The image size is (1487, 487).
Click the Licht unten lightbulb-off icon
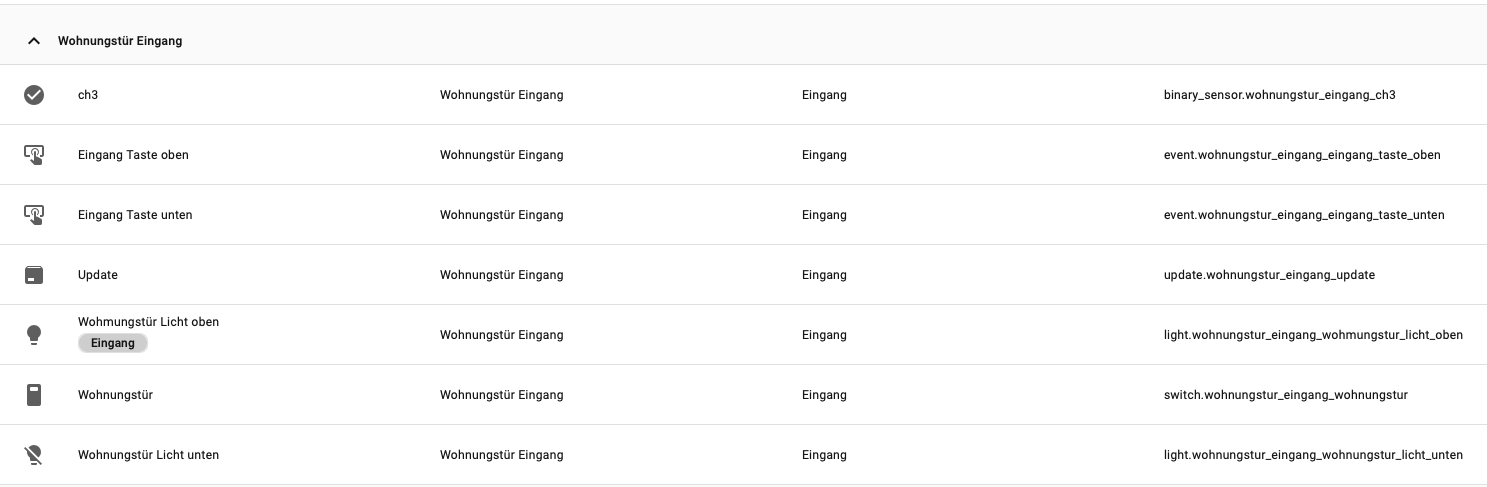34,455
